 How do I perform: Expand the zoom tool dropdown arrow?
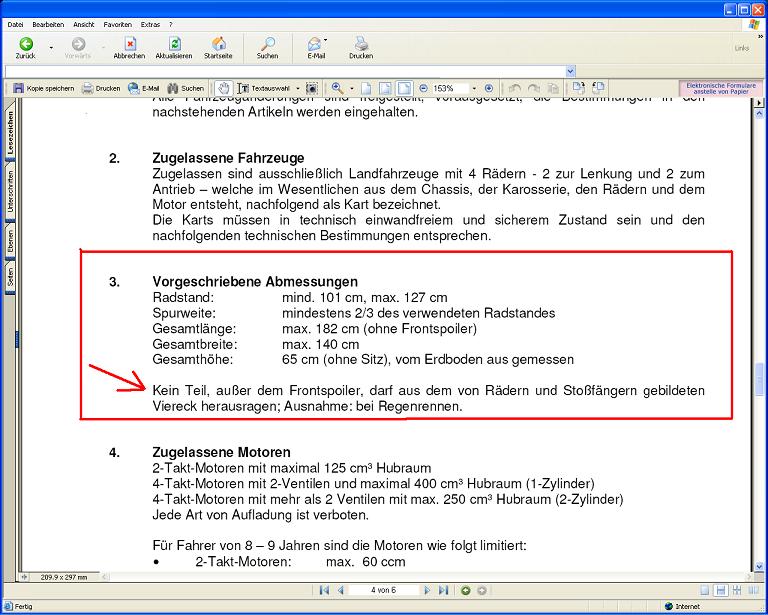[x=351, y=89]
